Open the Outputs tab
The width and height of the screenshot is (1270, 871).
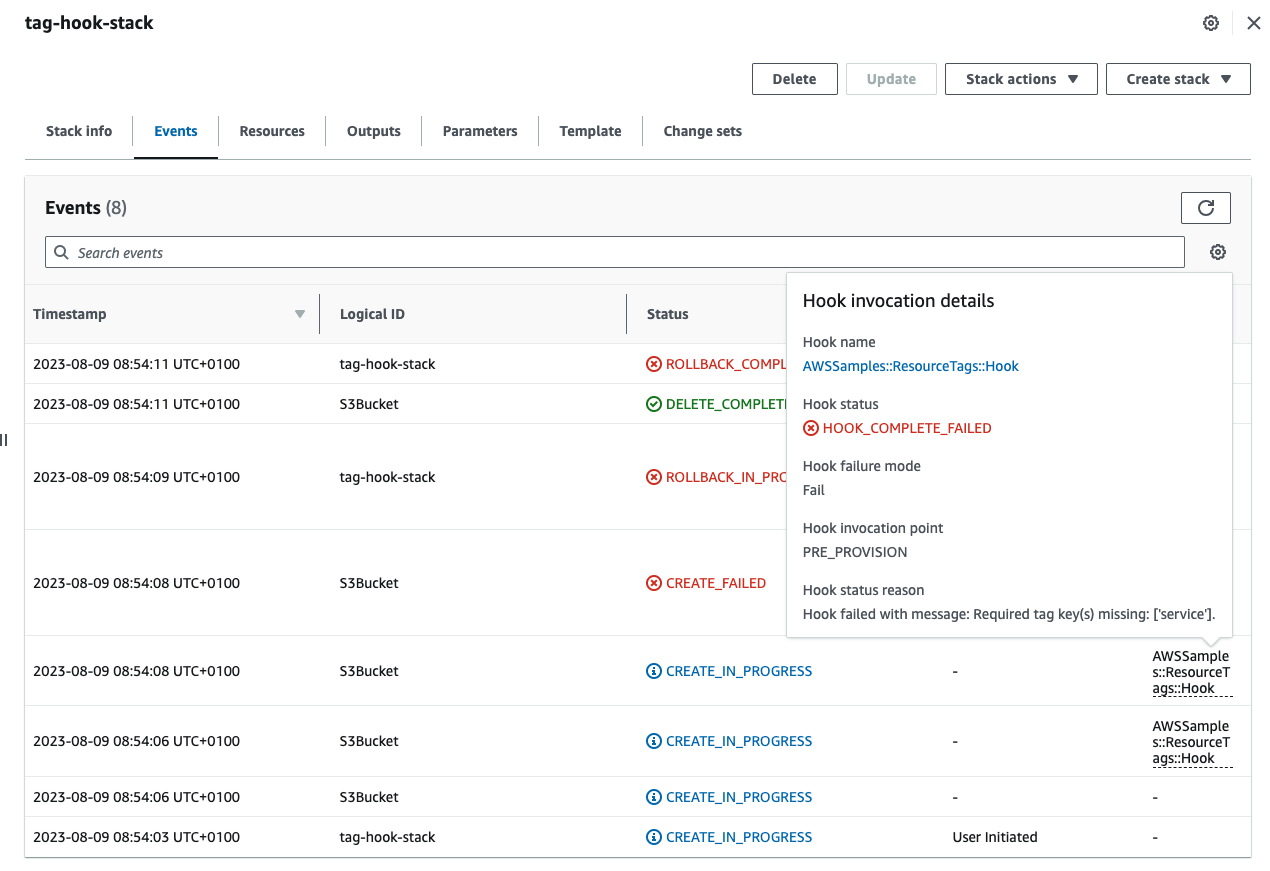[374, 131]
